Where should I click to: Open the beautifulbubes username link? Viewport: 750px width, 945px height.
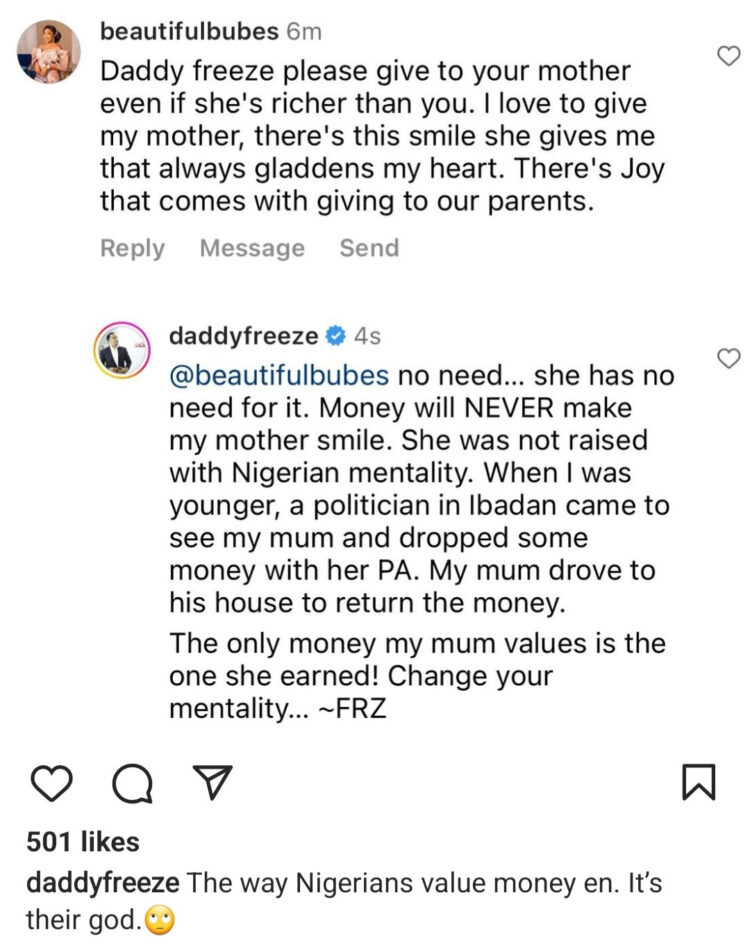click(189, 31)
